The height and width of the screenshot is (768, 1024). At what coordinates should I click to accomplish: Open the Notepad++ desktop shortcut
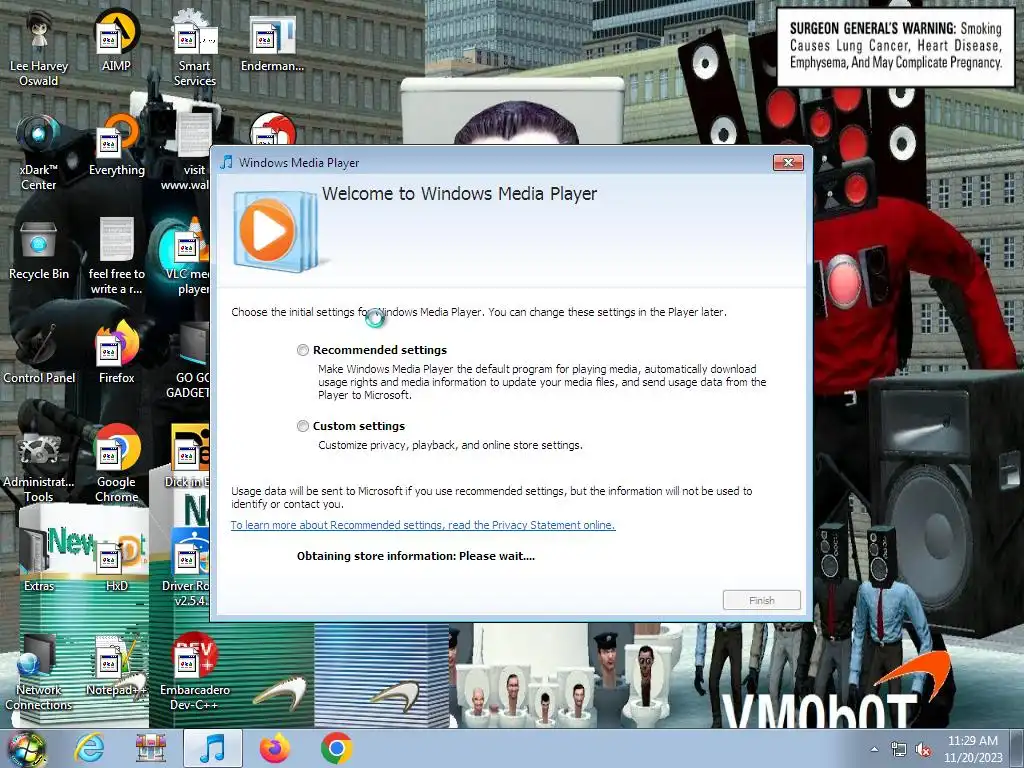click(116, 665)
